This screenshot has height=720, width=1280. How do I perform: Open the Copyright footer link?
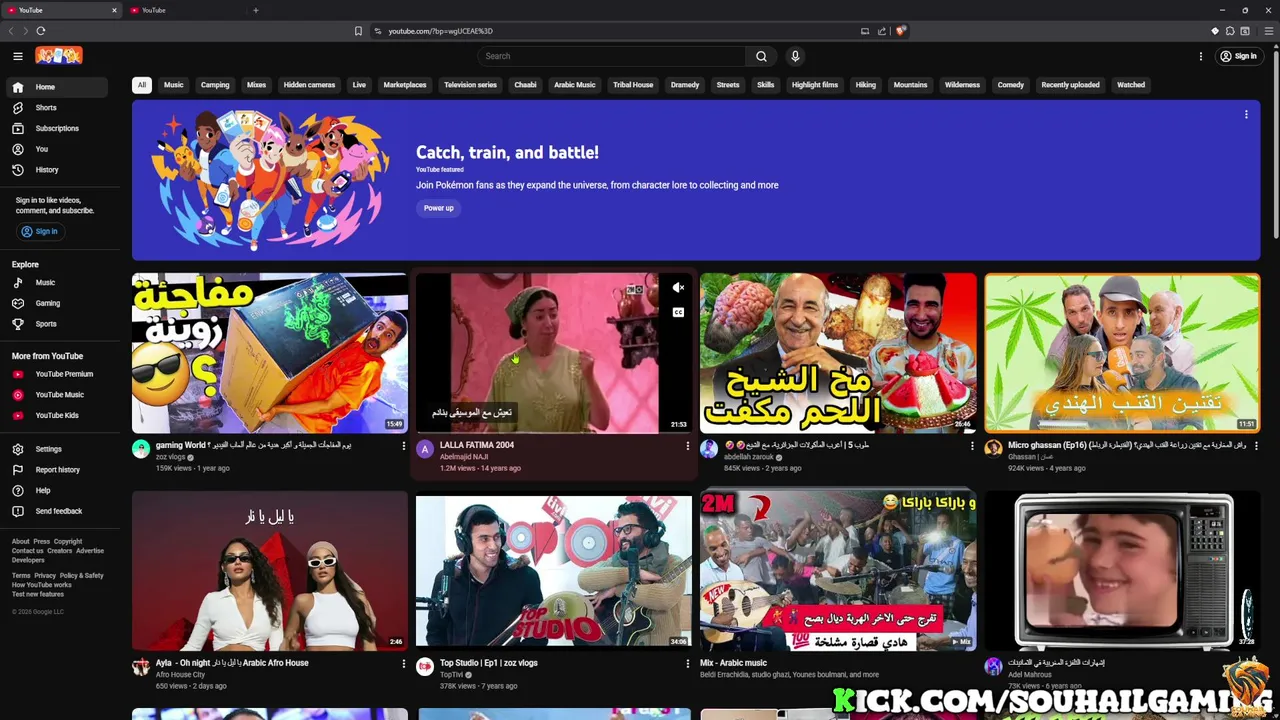(68, 542)
